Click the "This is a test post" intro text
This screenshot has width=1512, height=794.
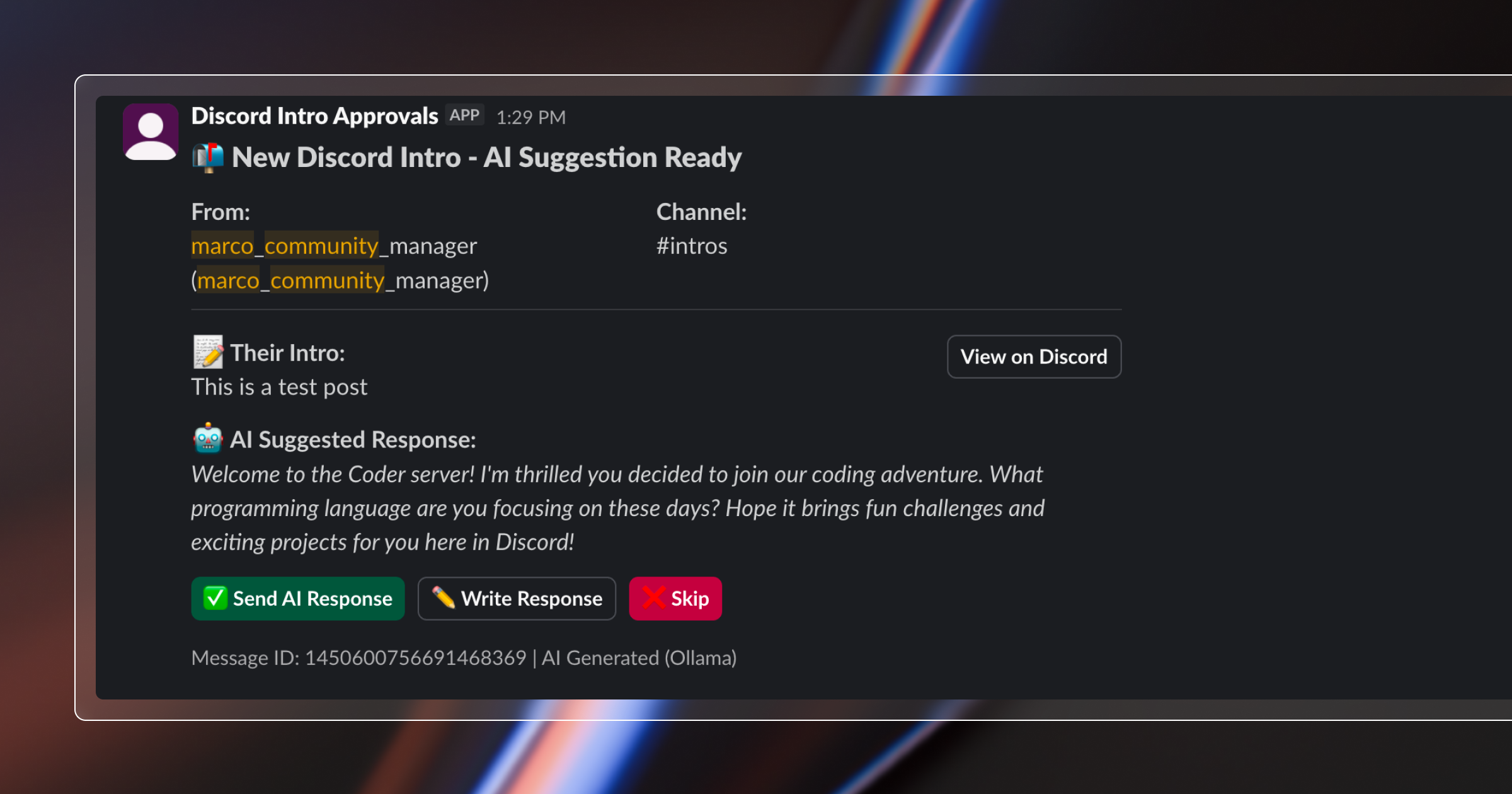coord(279,387)
